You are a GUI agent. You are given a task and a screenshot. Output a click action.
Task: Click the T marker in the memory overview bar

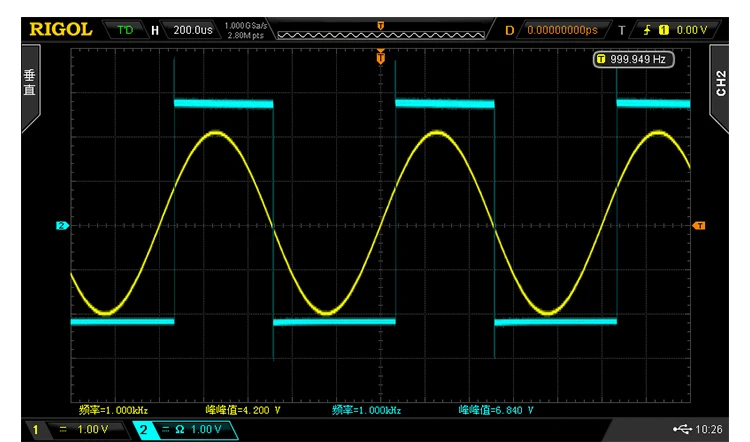[x=381, y=25]
